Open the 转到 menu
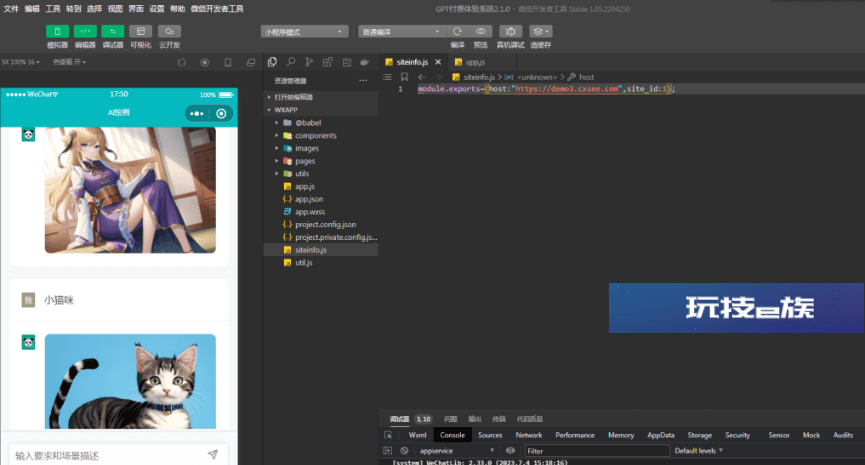 73,9
